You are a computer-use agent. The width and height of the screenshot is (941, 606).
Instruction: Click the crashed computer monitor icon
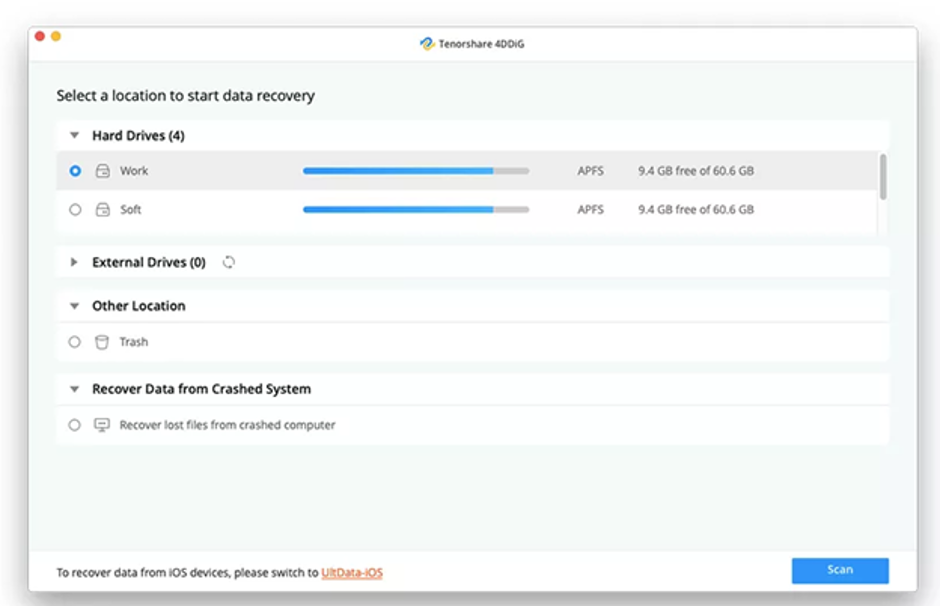point(102,425)
